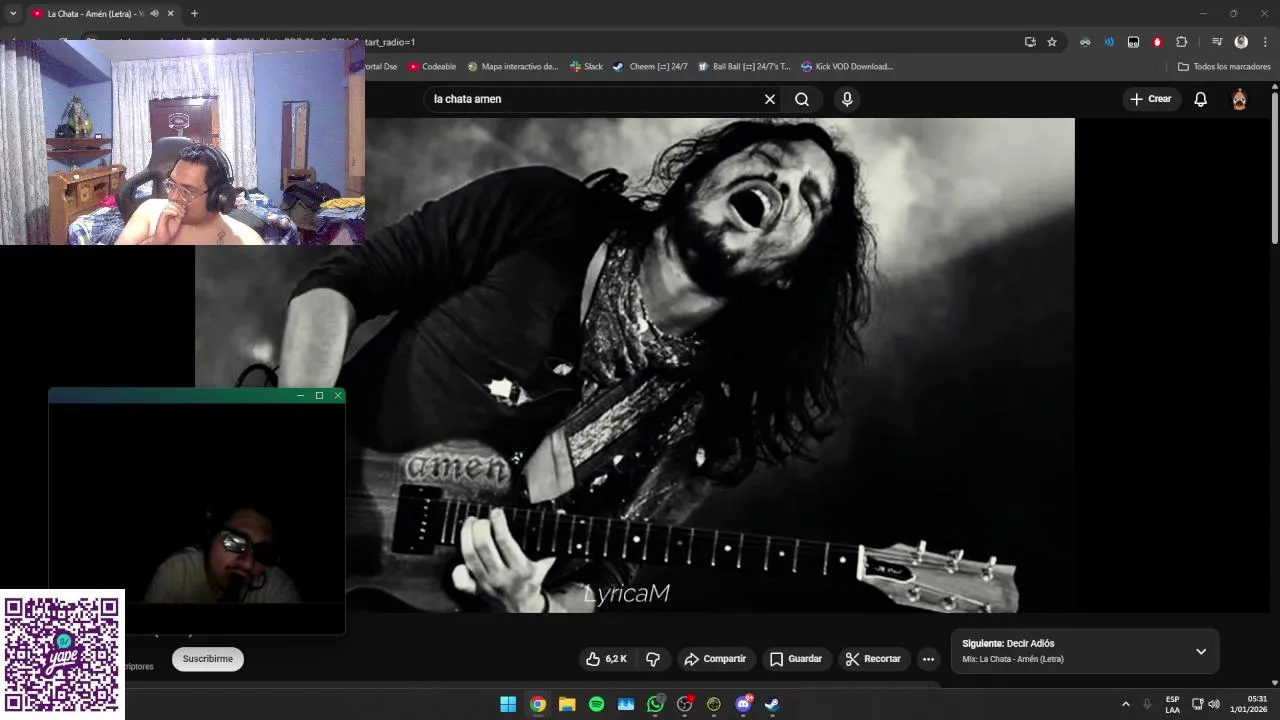Click the install app icon in address bar
Screen dimensions: 1280x720
pos(1030,42)
